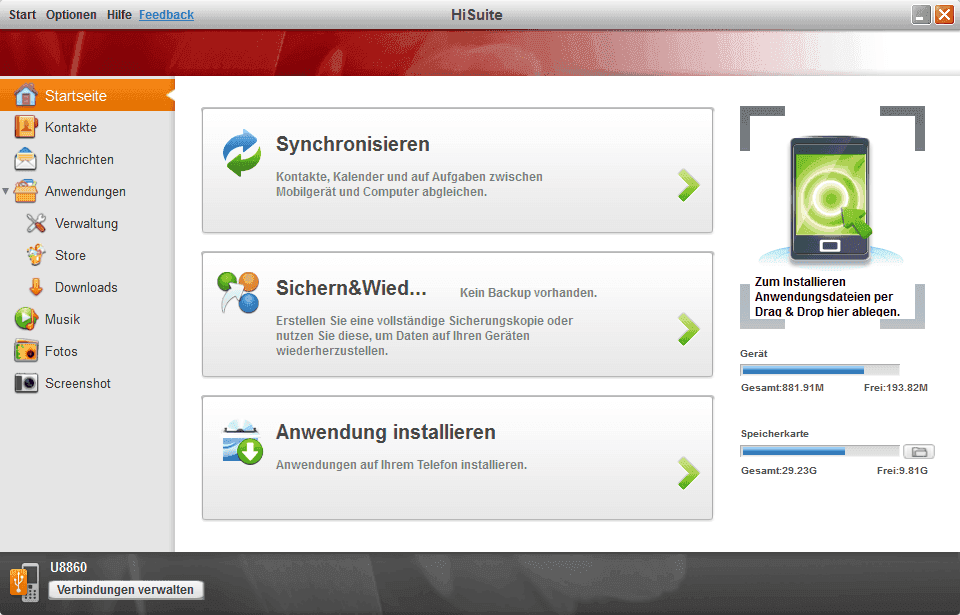Close the HiSuite window
This screenshot has height=615, width=960.
(944, 15)
